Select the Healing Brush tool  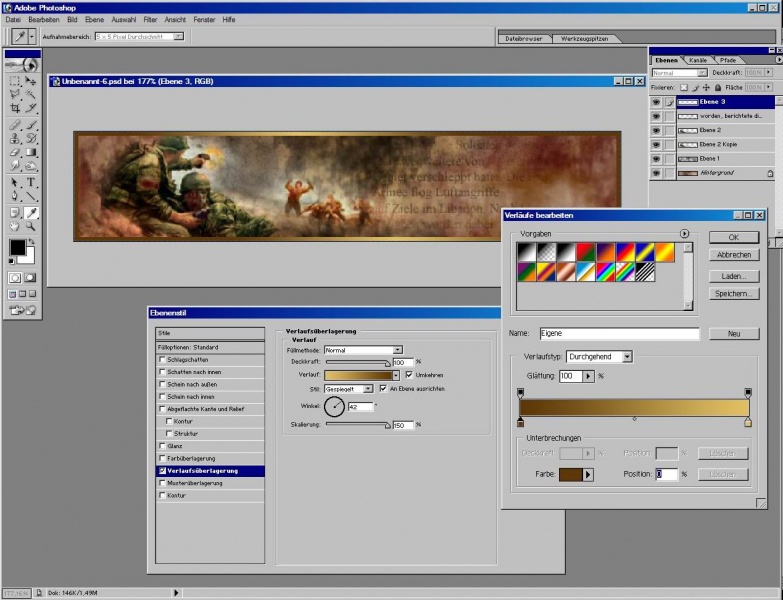pos(15,125)
